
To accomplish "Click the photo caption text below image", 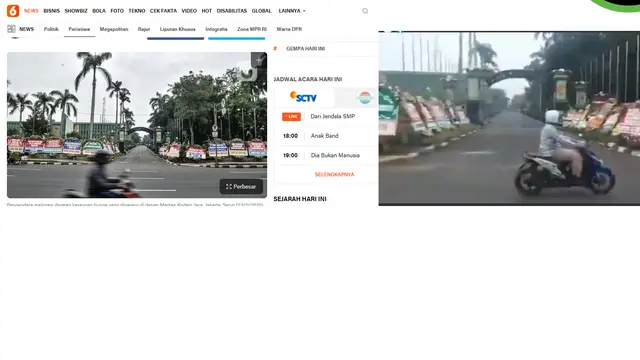I will 135,204.
